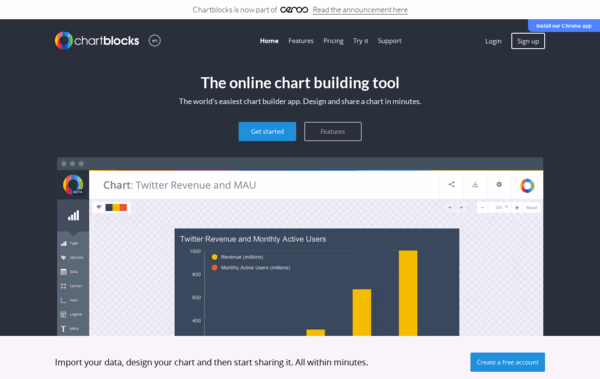Click chart title Twitter Revenue and Monthly Active Users

253,239
